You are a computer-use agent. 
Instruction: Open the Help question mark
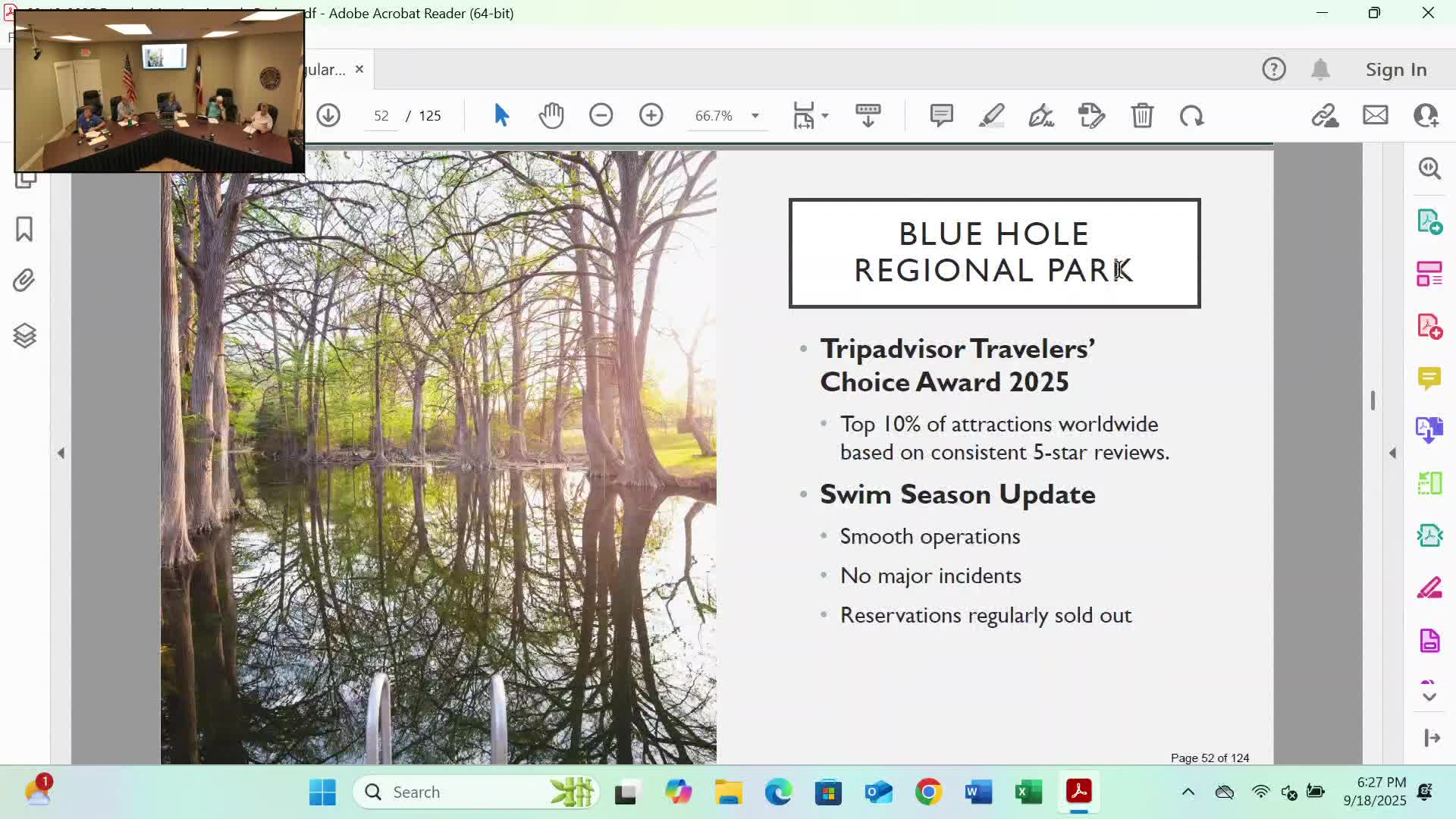coord(1273,69)
